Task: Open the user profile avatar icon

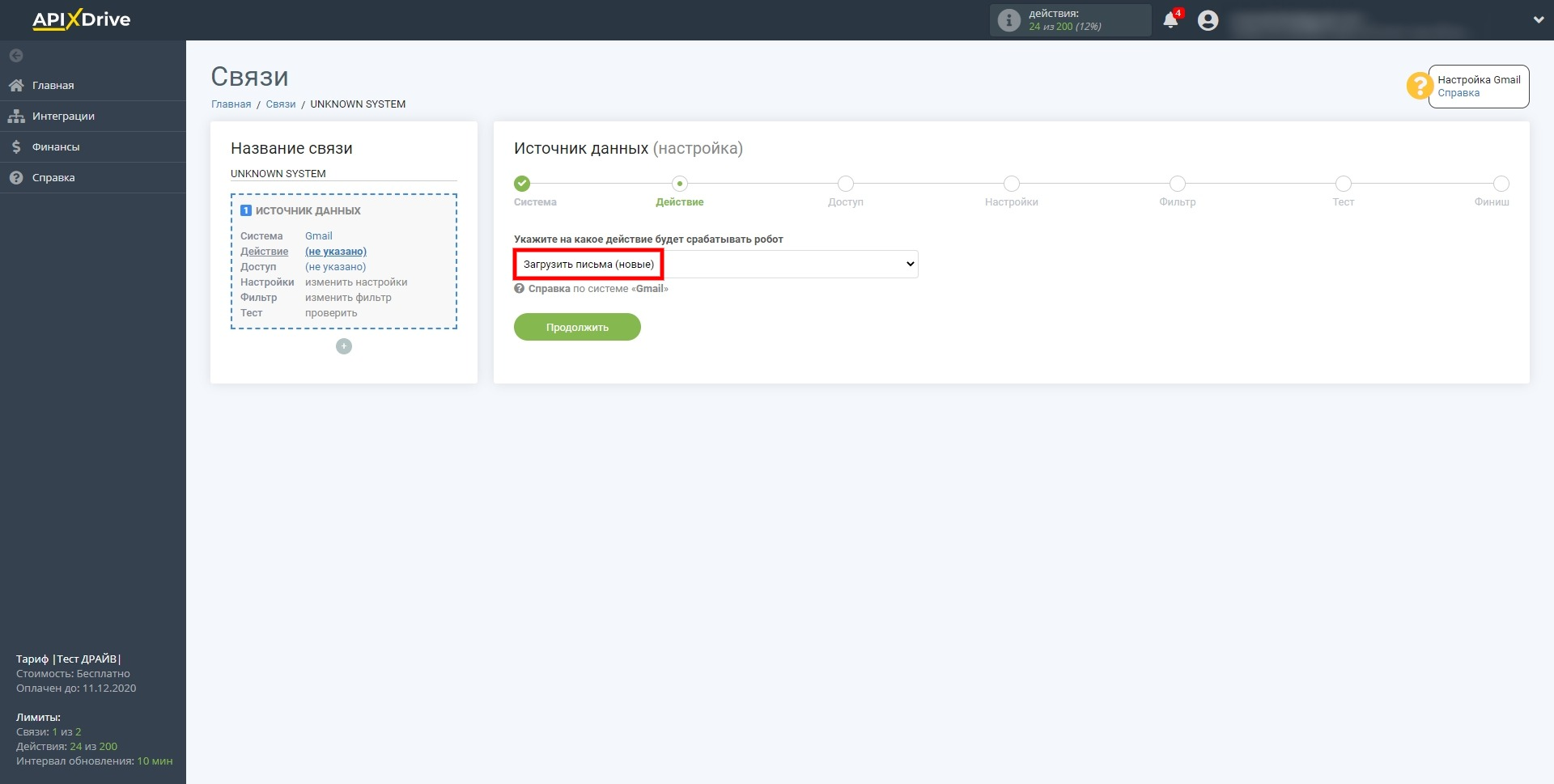Action: point(1208,20)
